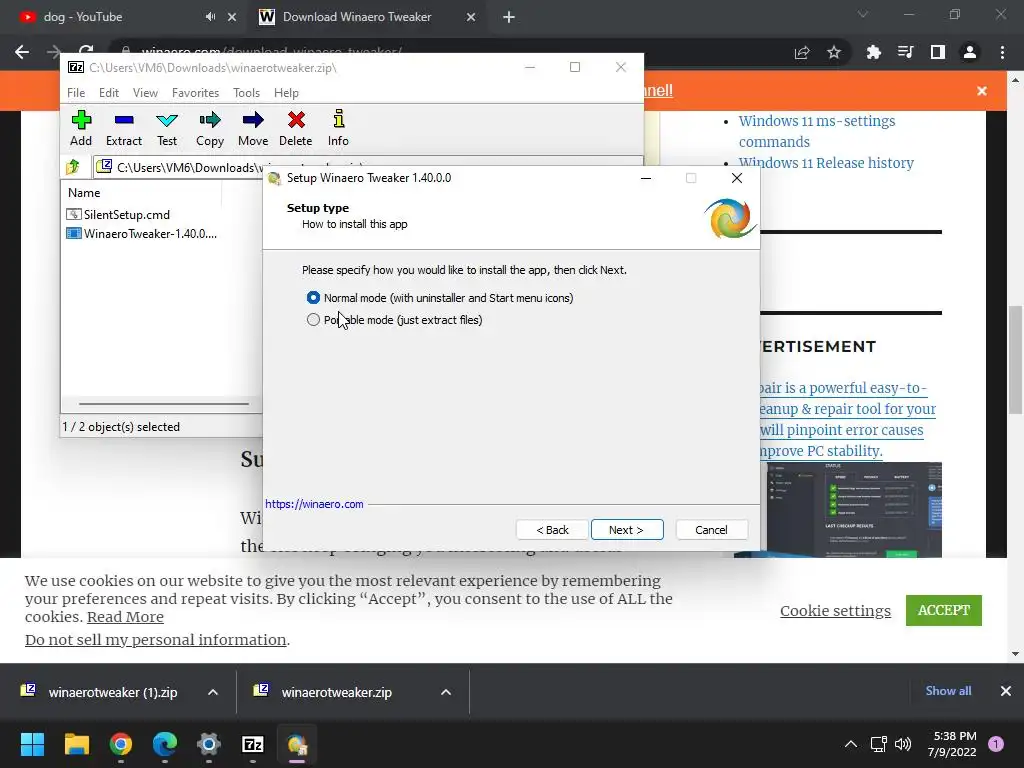Expand winaerotweaker (1).zip download options

(x=213, y=692)
